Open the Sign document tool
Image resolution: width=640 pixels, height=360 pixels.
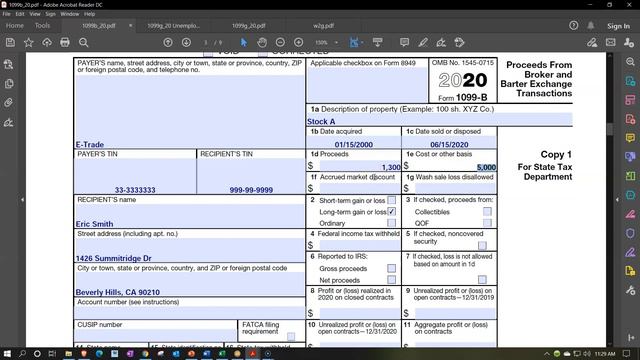point(441,42)
